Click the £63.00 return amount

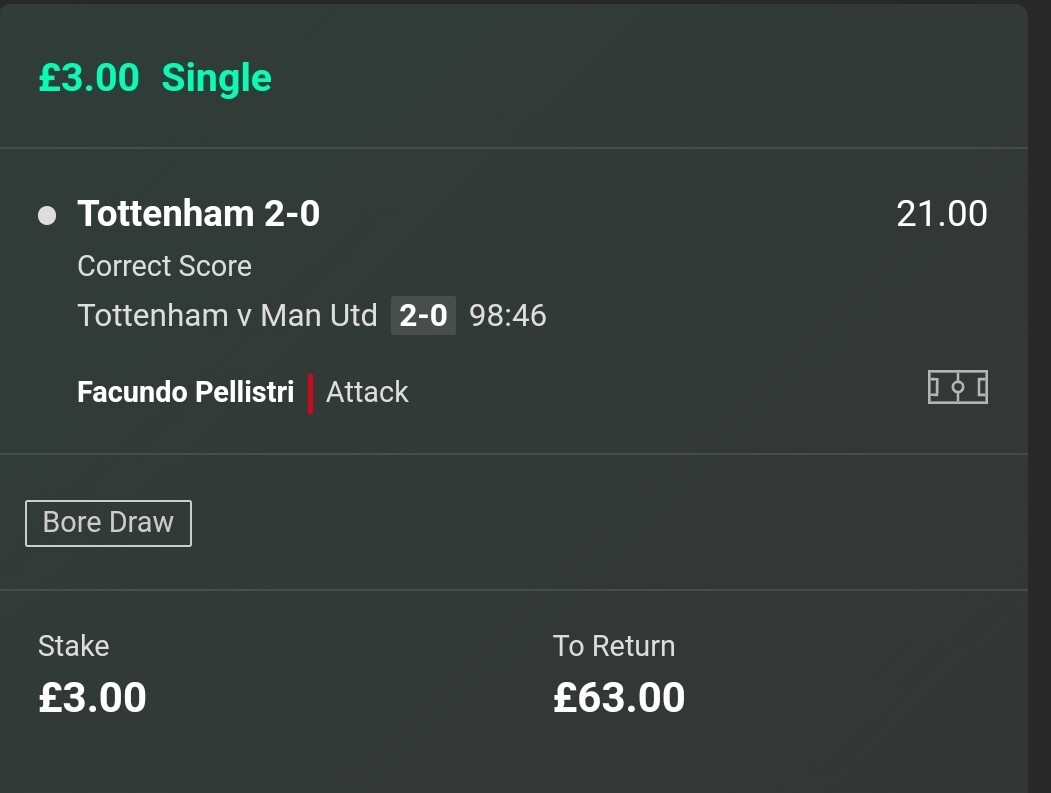point(619,697)
